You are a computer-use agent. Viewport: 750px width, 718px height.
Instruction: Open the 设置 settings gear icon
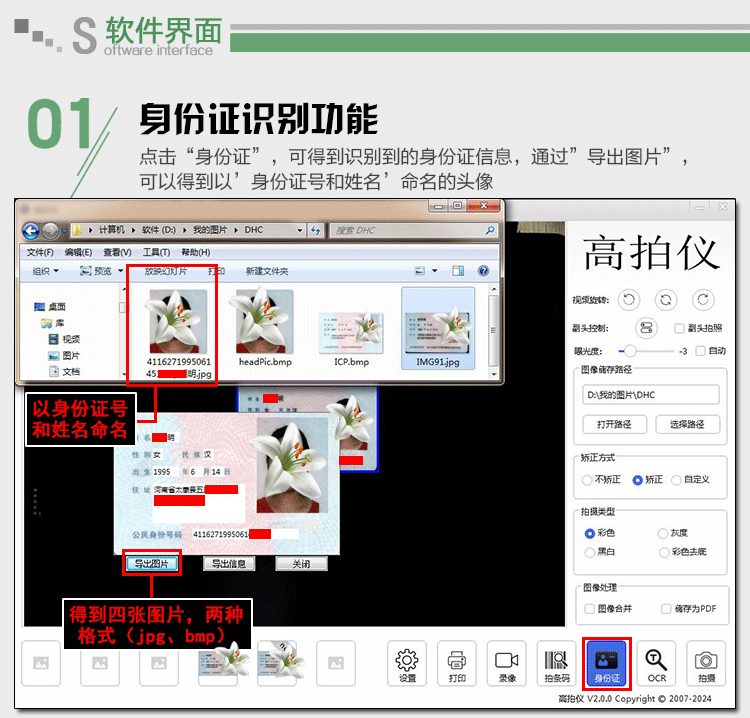[407, 664]
